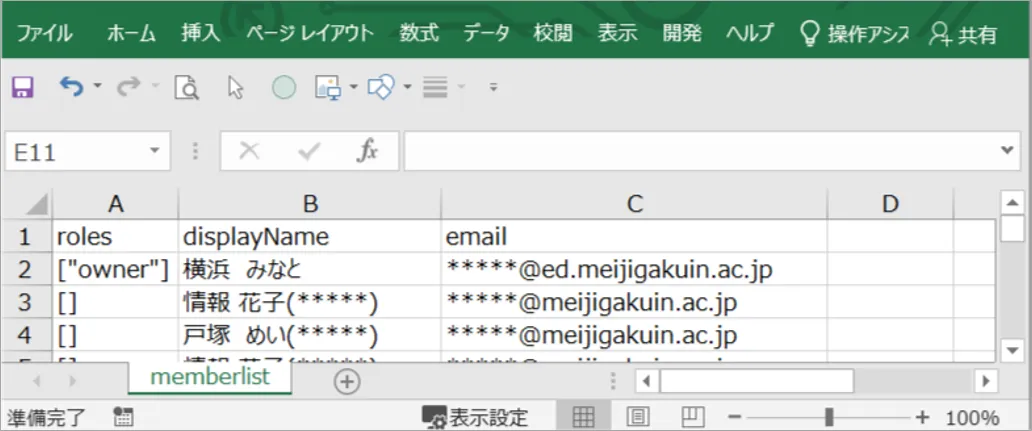Click 表示設定 in the status bar
Image resolution: width=1032 pixels, height=431 pixels.
pos(476,417)
